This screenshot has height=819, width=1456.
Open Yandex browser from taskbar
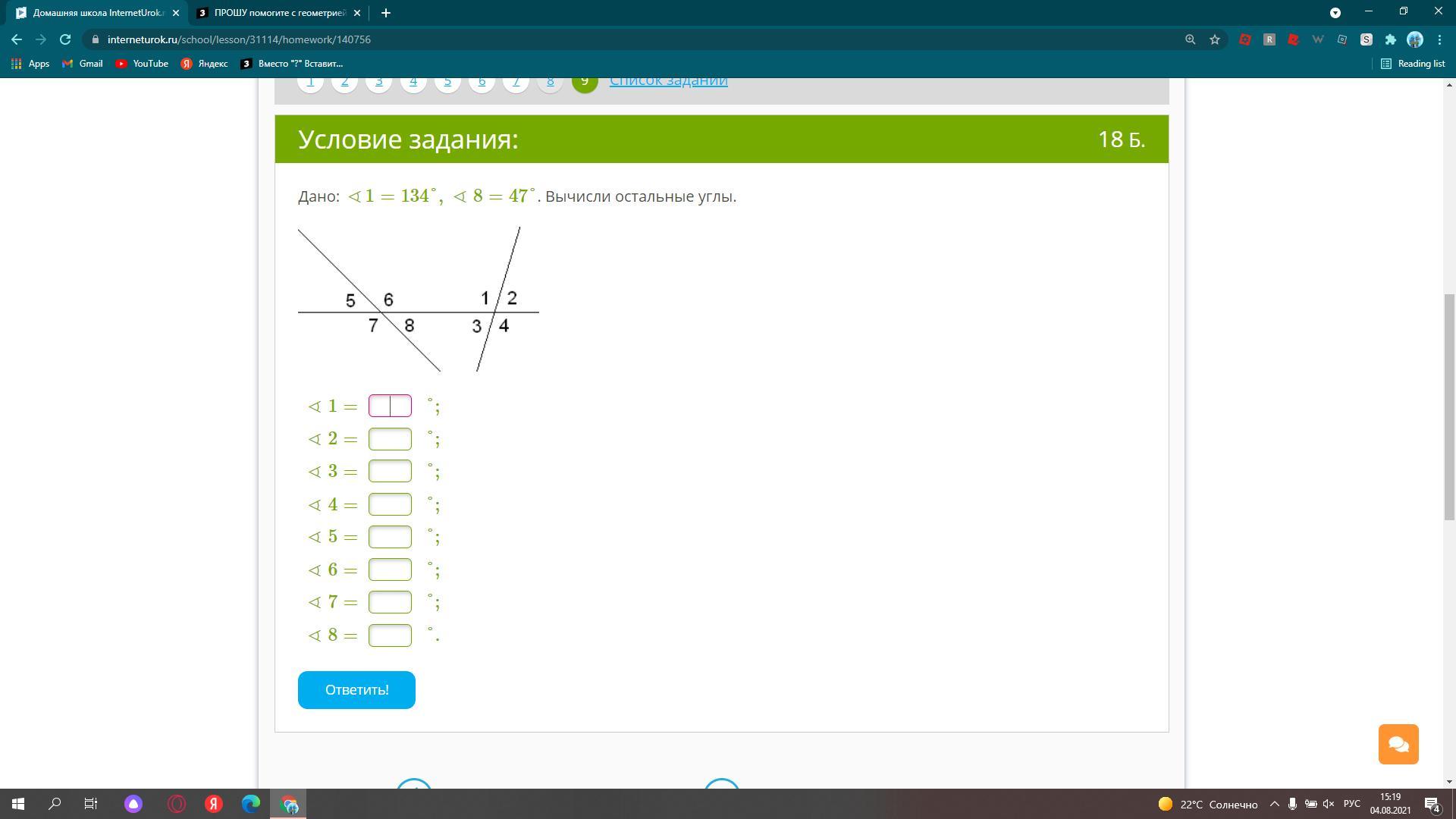214,804
